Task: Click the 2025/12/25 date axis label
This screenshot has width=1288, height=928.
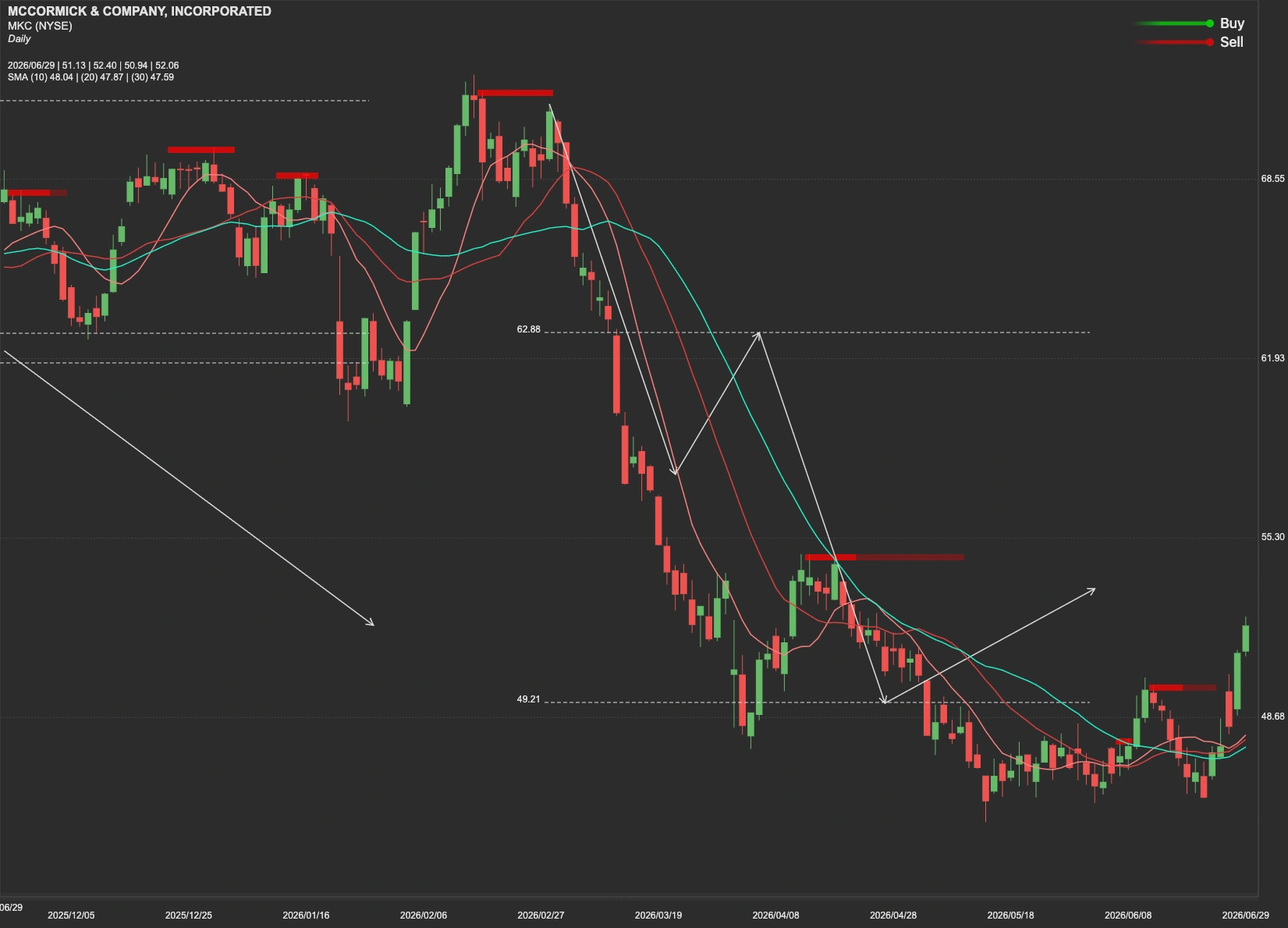Action: click(188, 915)
